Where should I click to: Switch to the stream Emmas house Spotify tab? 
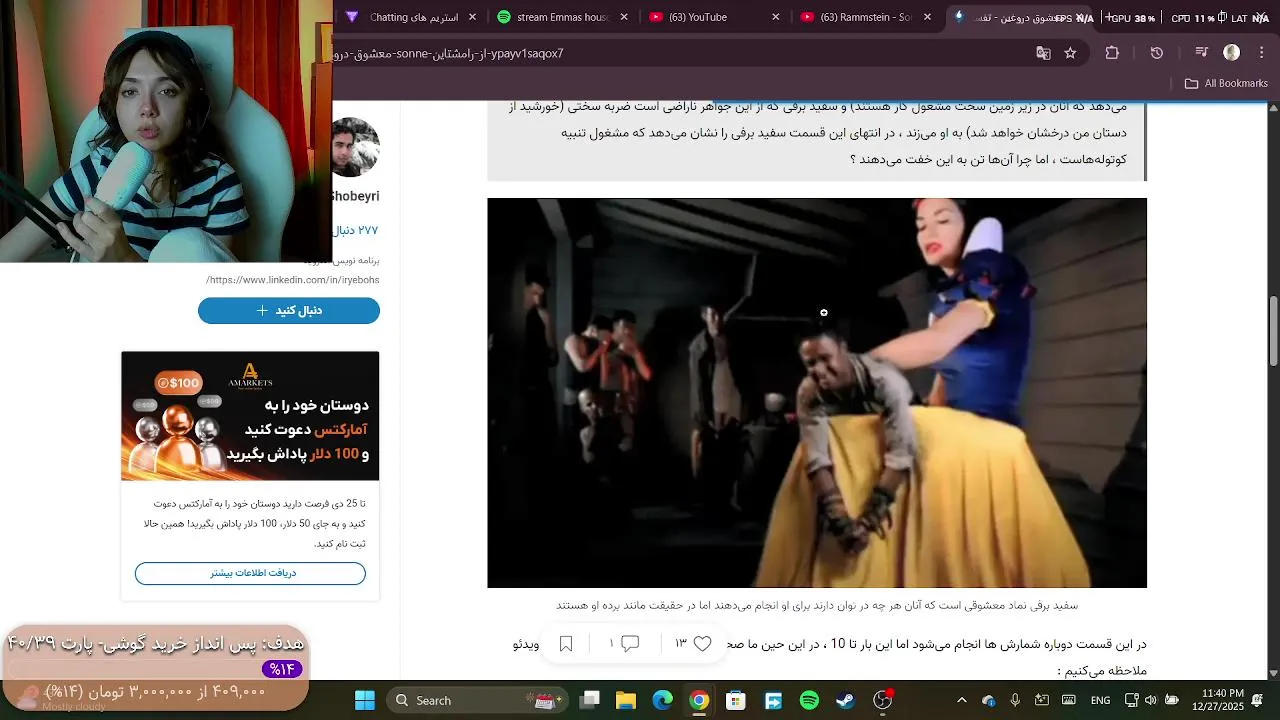click(x=563, y=17)
